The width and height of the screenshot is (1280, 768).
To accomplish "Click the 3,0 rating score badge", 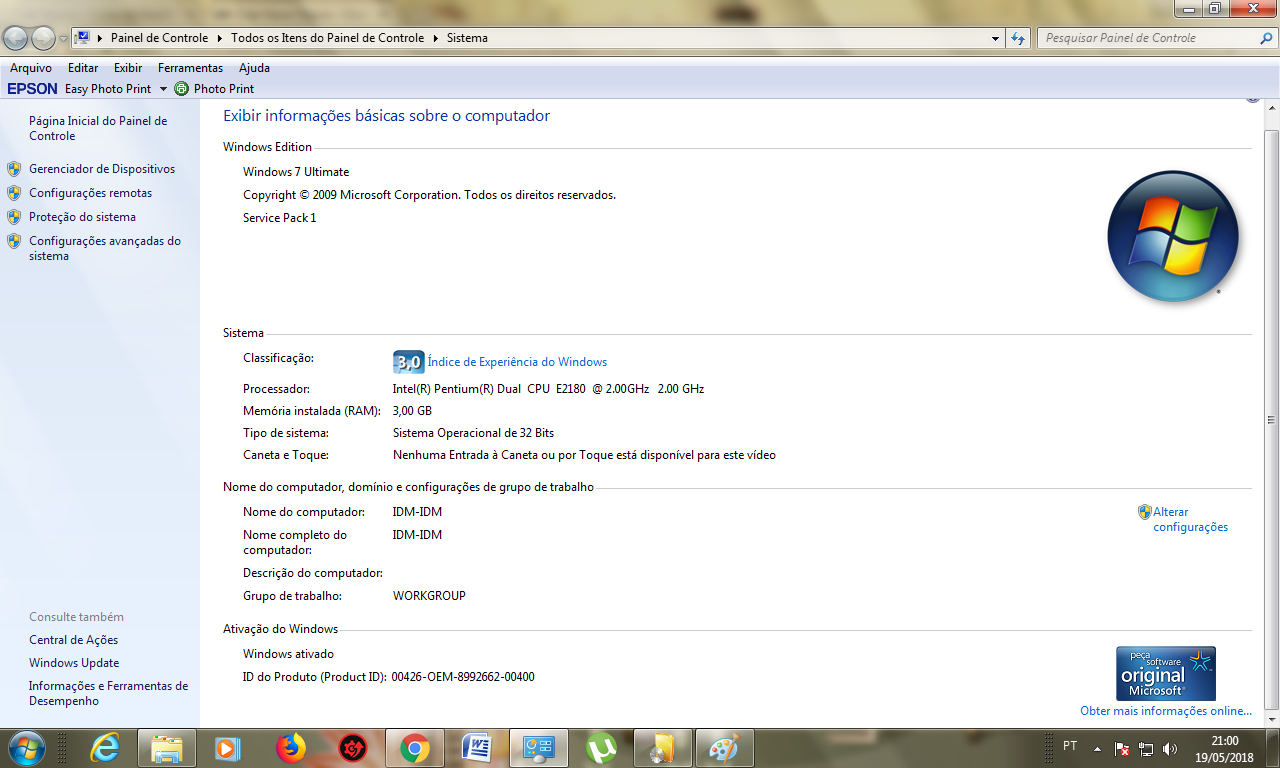I will (408, 362).
